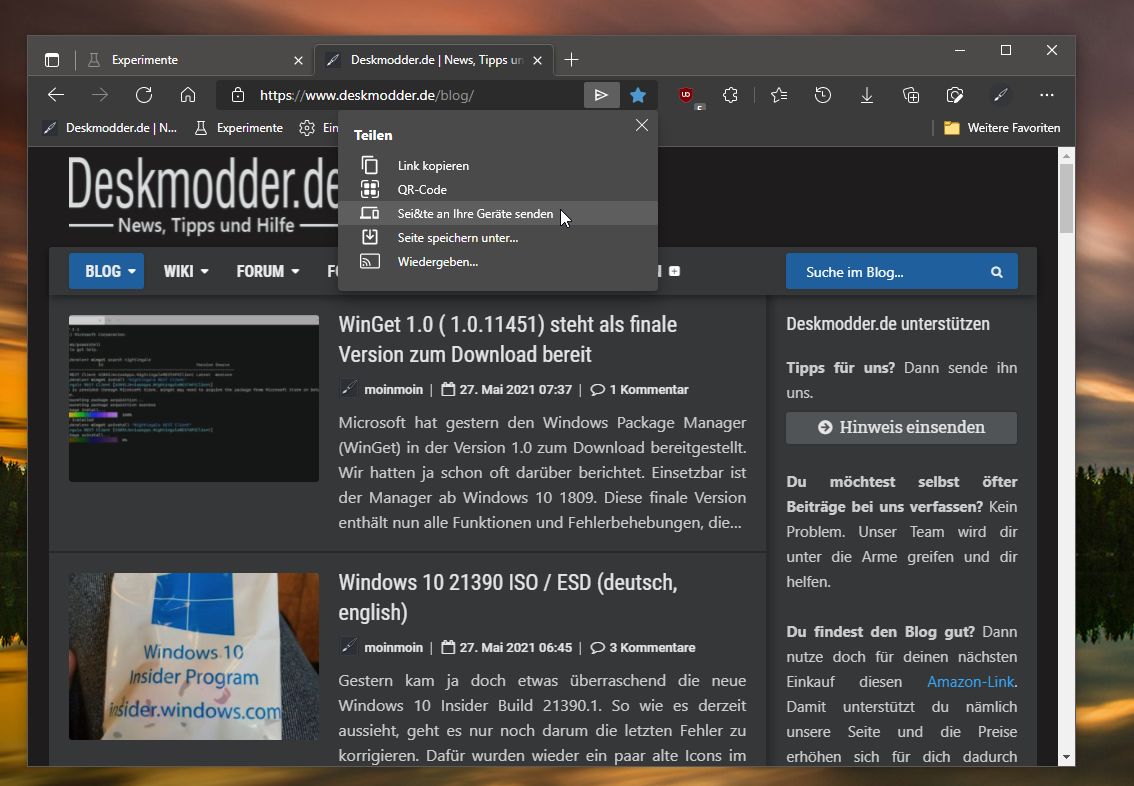1134x786 pixels.
Task: Close the Deskmodder.de tab
Action: click(537, 60)
